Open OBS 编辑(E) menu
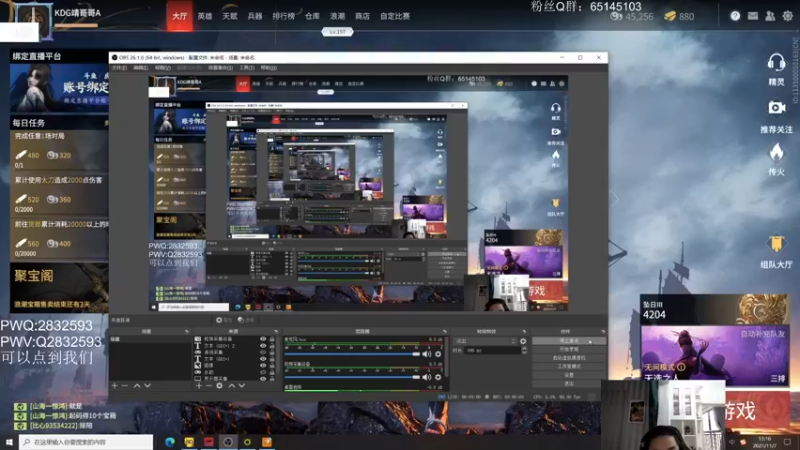Image resolution: width=800 pixels, height=450 pixels. coord(141,68)
